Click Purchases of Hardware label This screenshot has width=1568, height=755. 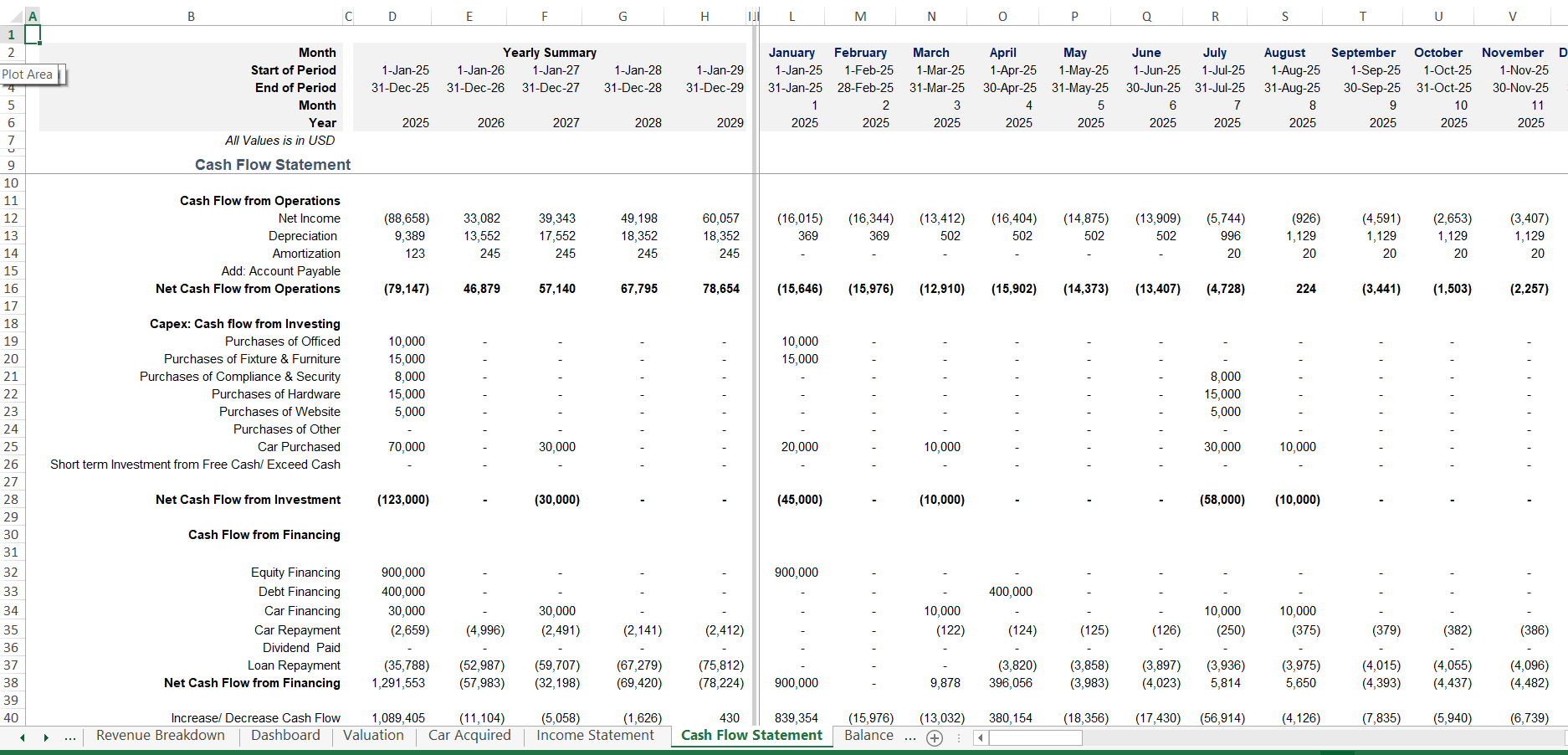pyautogui.click(x=276, y=394)
